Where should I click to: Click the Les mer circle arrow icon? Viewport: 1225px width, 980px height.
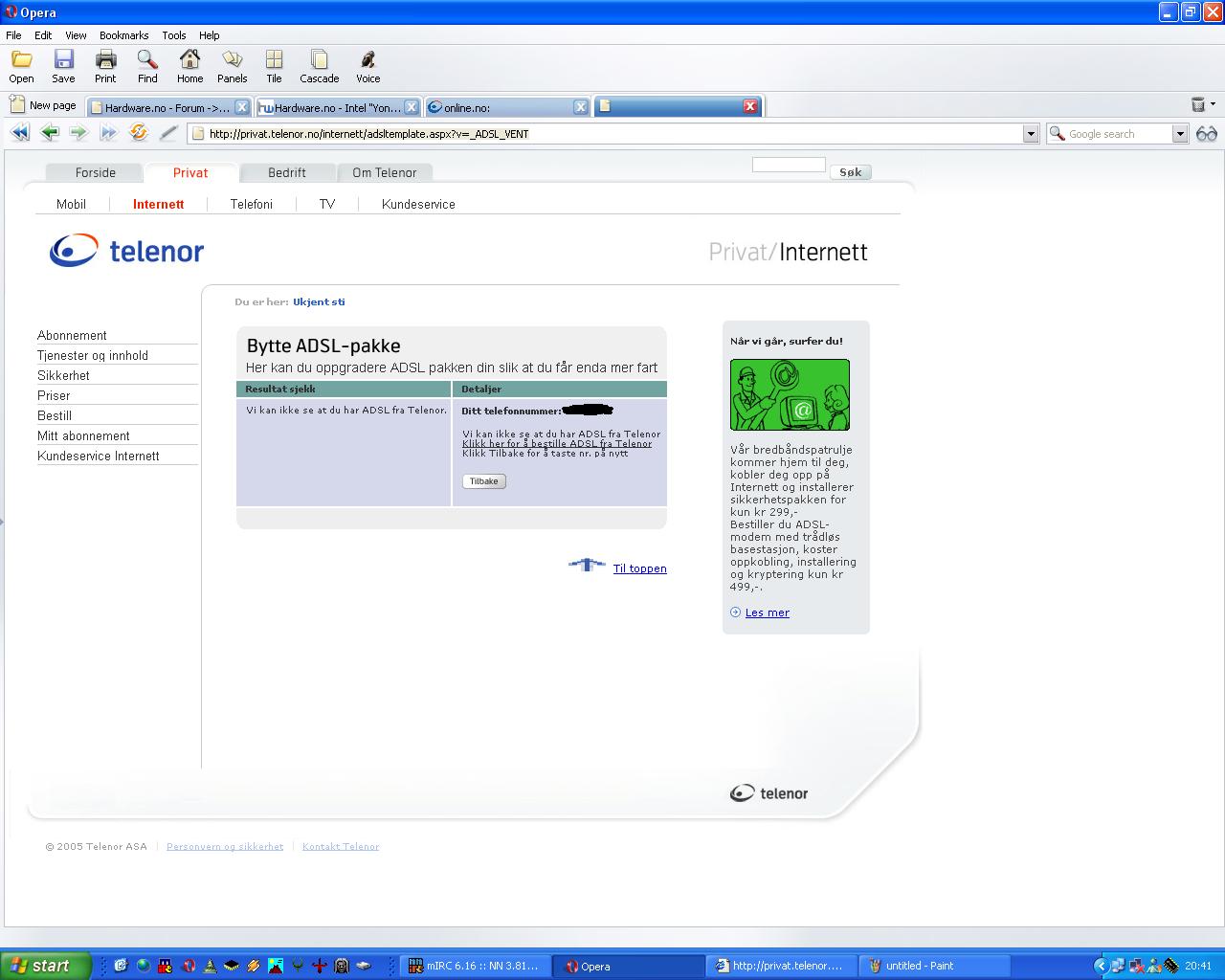click(735, 612)
